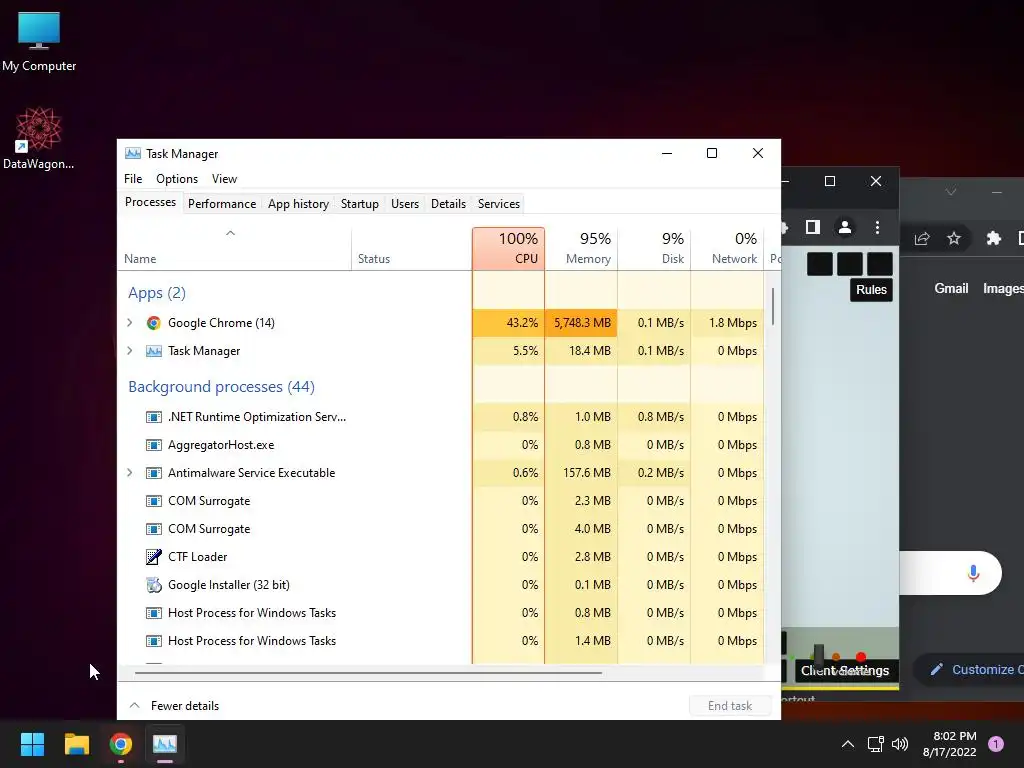Click the Client Settings label

845,671
